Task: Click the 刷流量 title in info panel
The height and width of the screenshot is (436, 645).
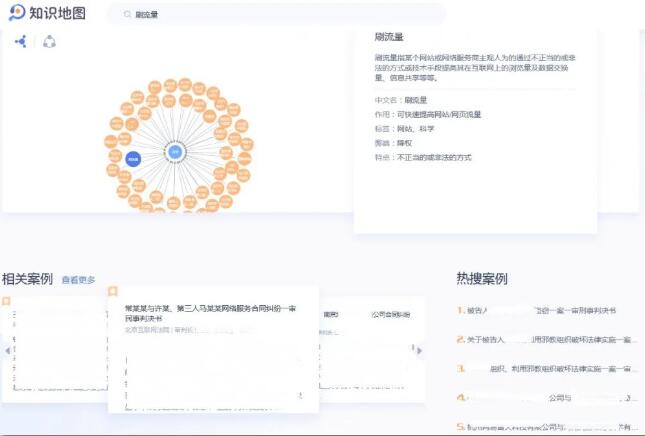Action: (389, 37)
